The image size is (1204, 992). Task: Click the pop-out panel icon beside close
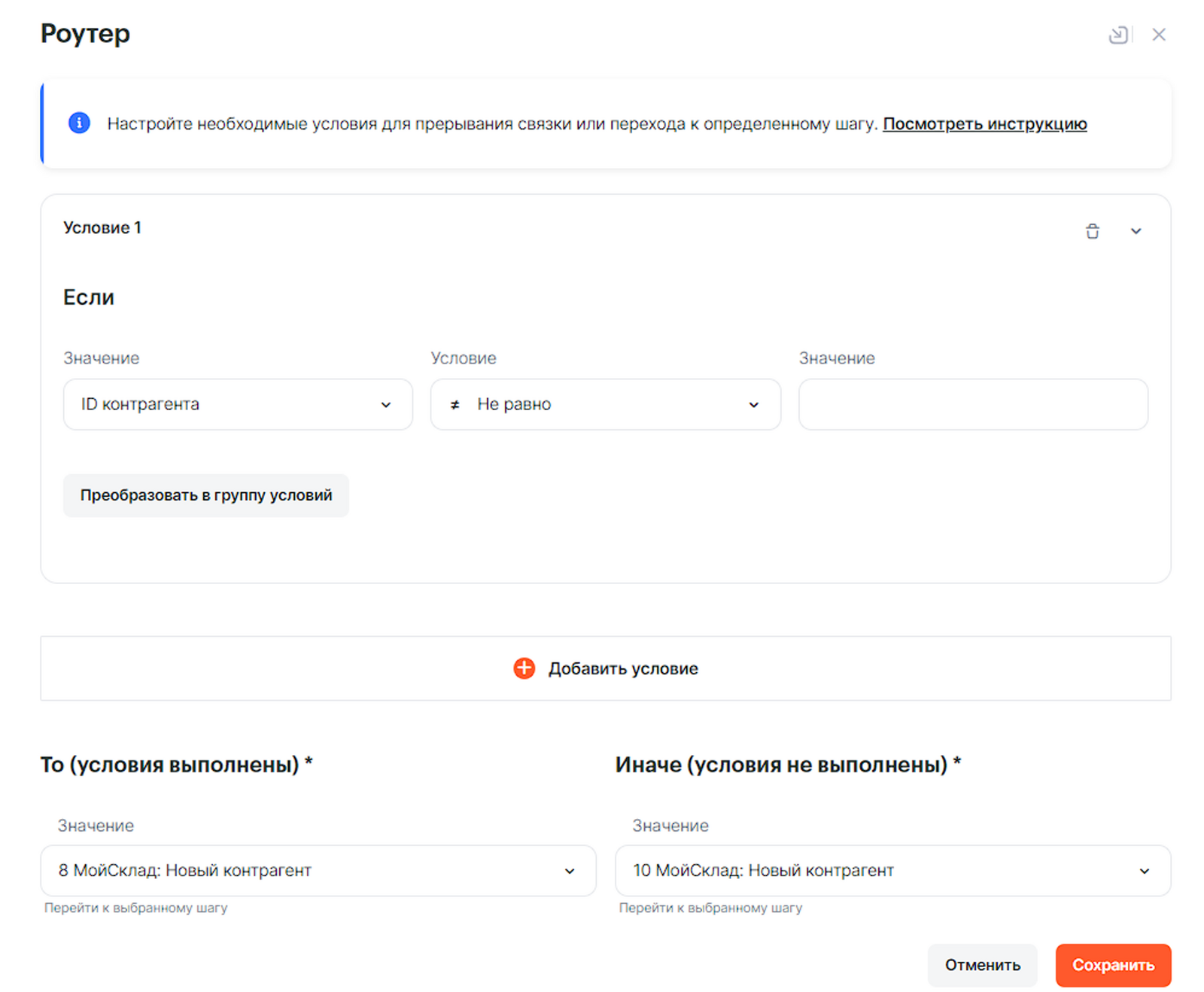(1118, 35)
